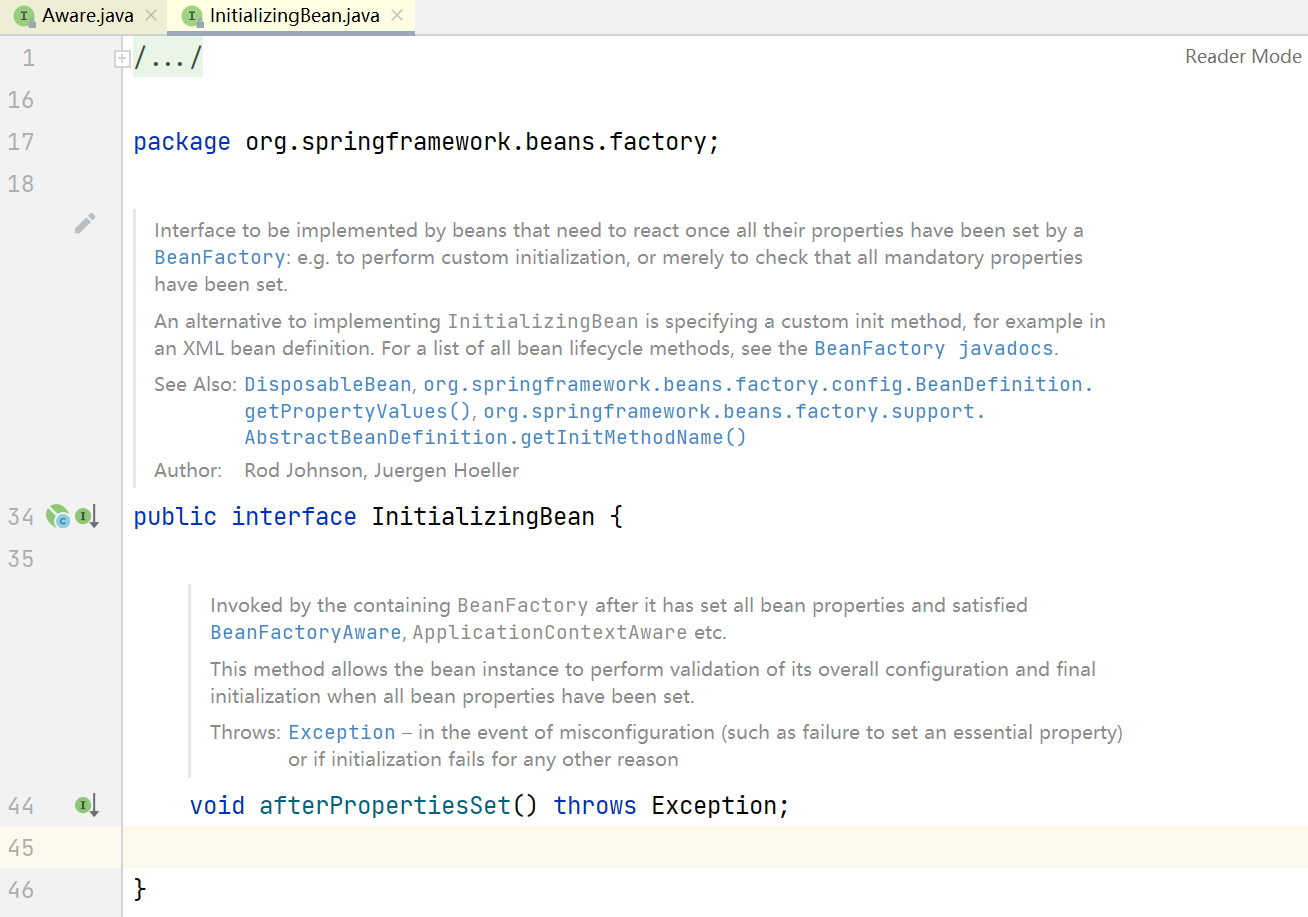The image size is (1308, 917).
Task: Open the BeanFactory link in the interface doc
Action: coord(220,257)
